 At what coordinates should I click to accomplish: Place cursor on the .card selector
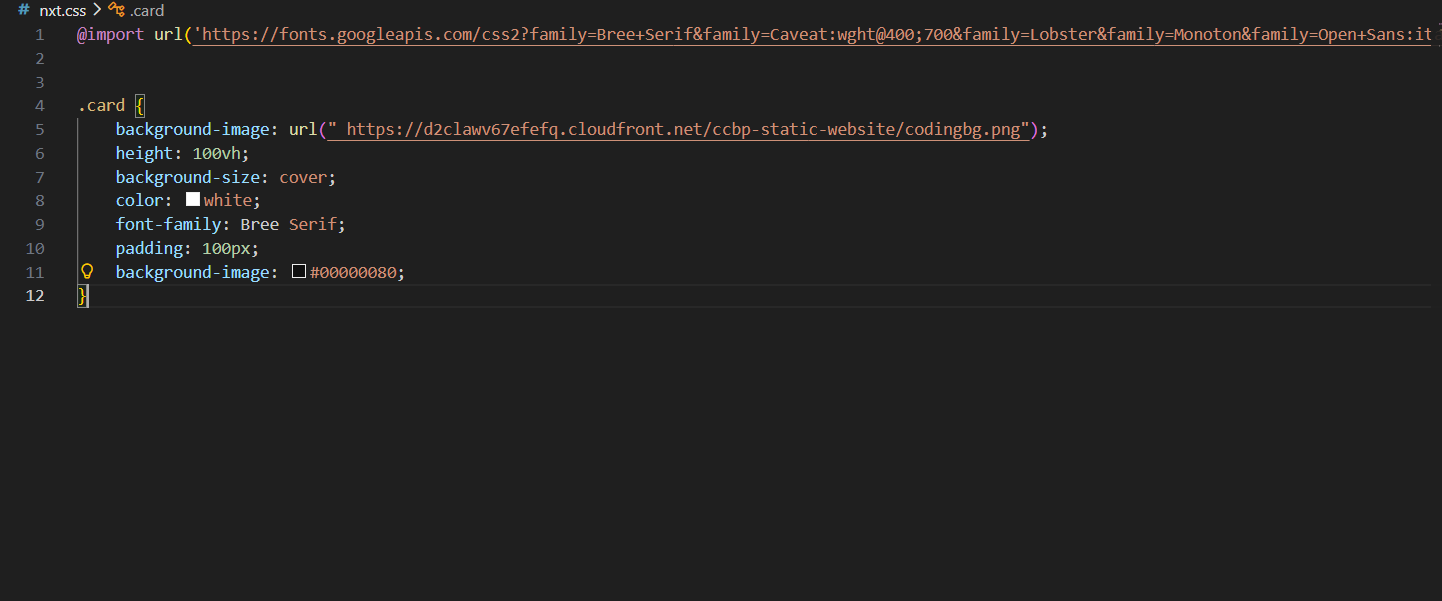pos(101,106)
